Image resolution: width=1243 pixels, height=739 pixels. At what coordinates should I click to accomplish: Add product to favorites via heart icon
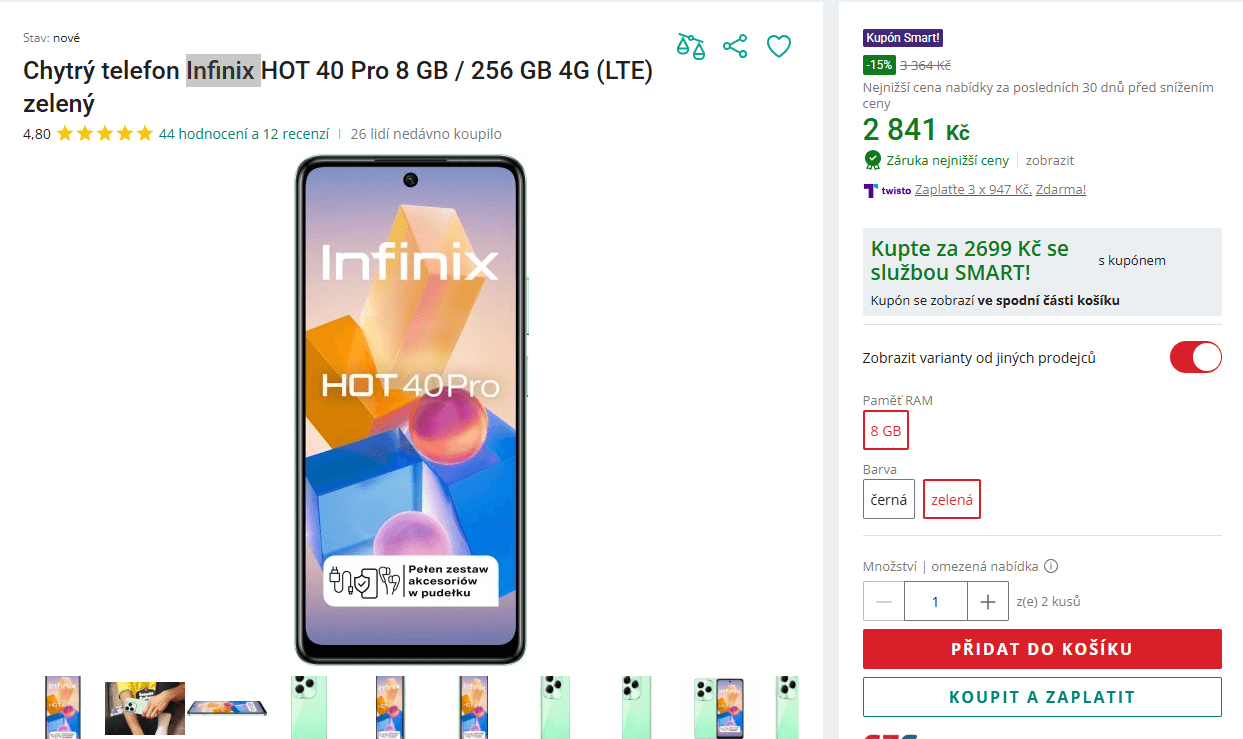(778, 46)
